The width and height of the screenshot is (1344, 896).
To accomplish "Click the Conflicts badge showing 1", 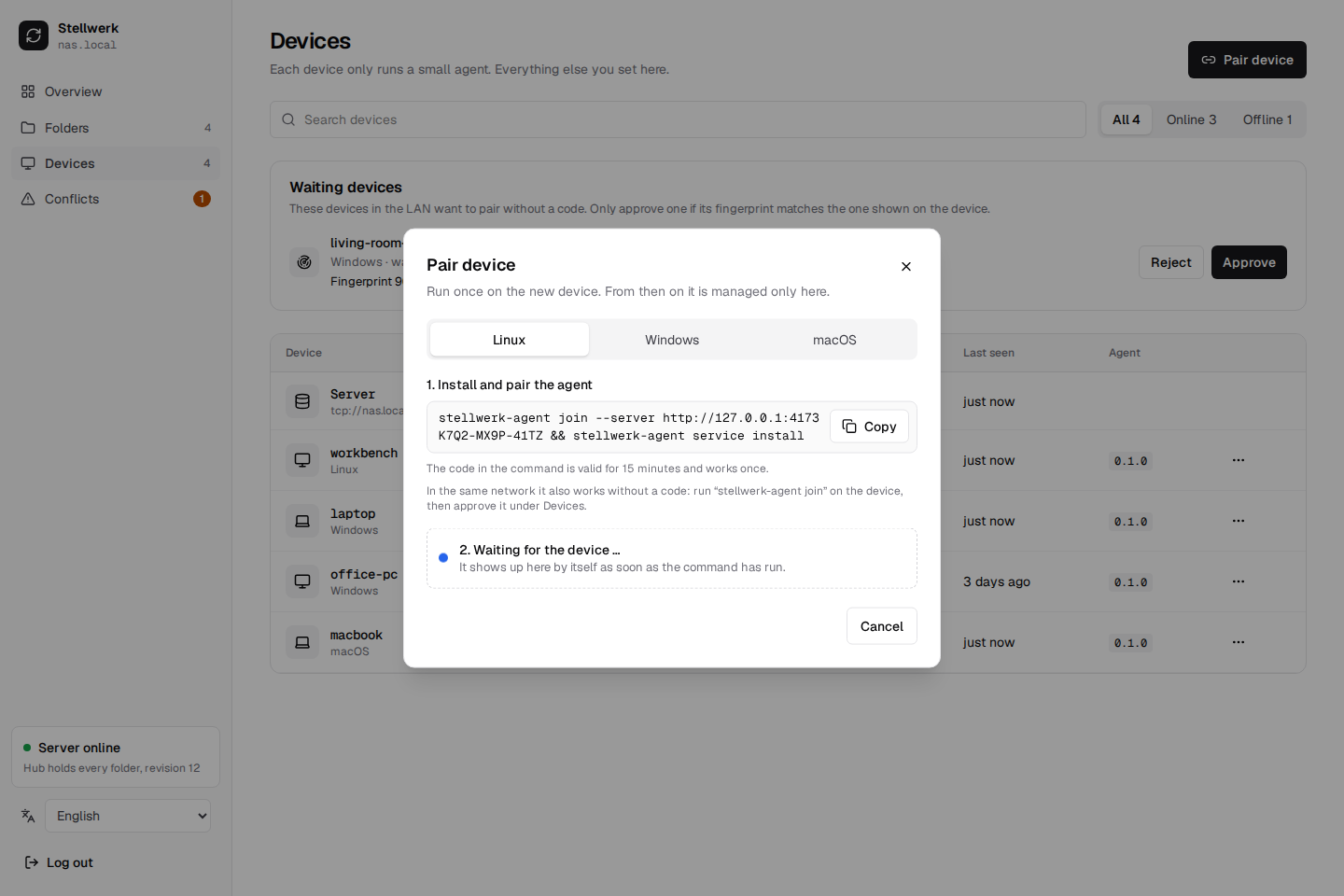I will click(x=202, y=199).
